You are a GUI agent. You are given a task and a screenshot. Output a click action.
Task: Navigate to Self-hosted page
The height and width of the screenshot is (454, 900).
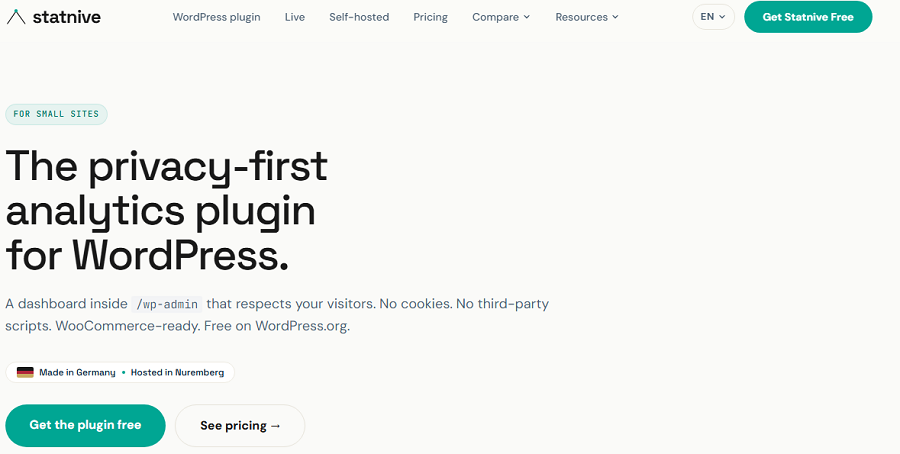(x=359, y=17)
